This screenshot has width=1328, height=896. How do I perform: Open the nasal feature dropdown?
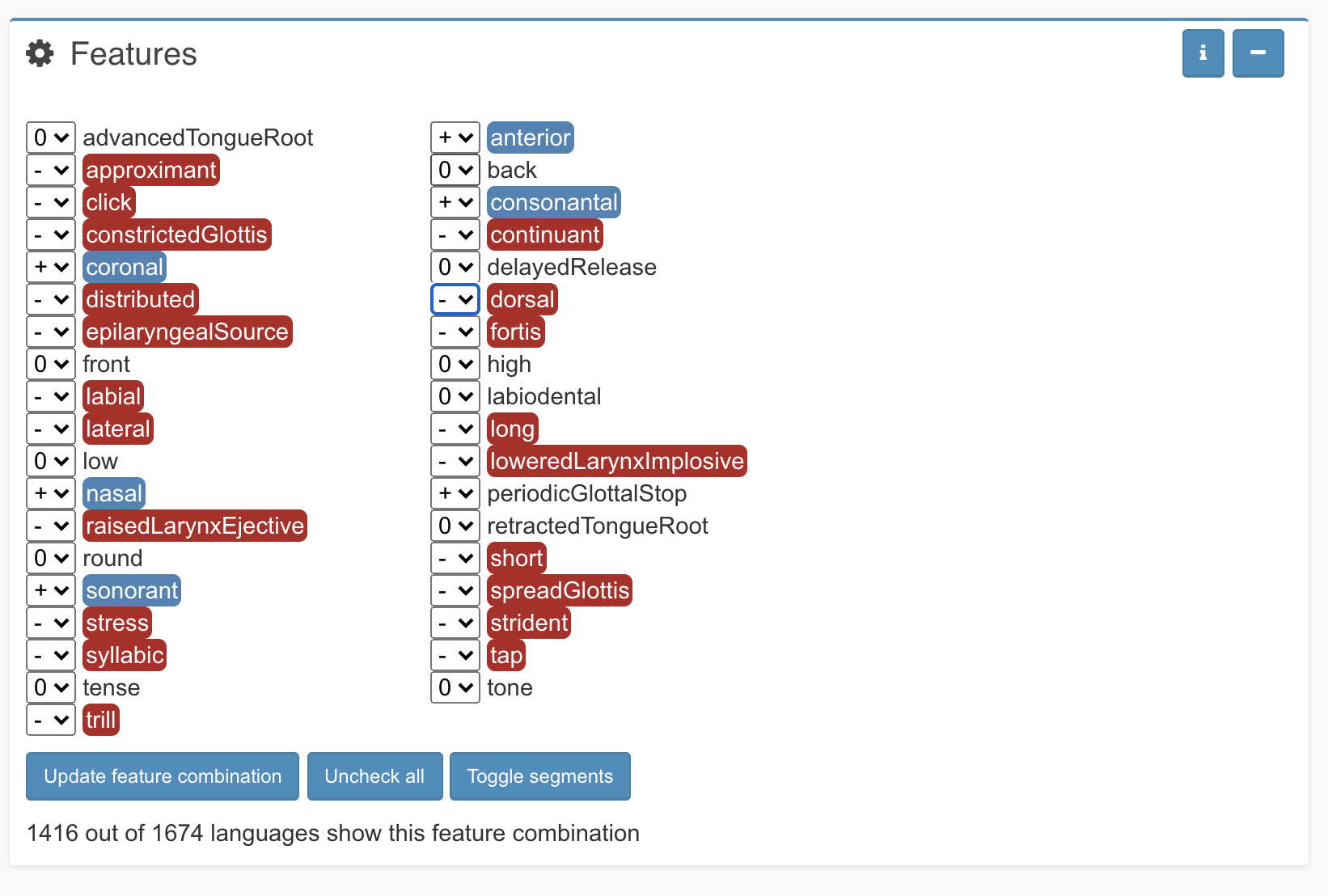pyautogui.click(x=51, y=493)
